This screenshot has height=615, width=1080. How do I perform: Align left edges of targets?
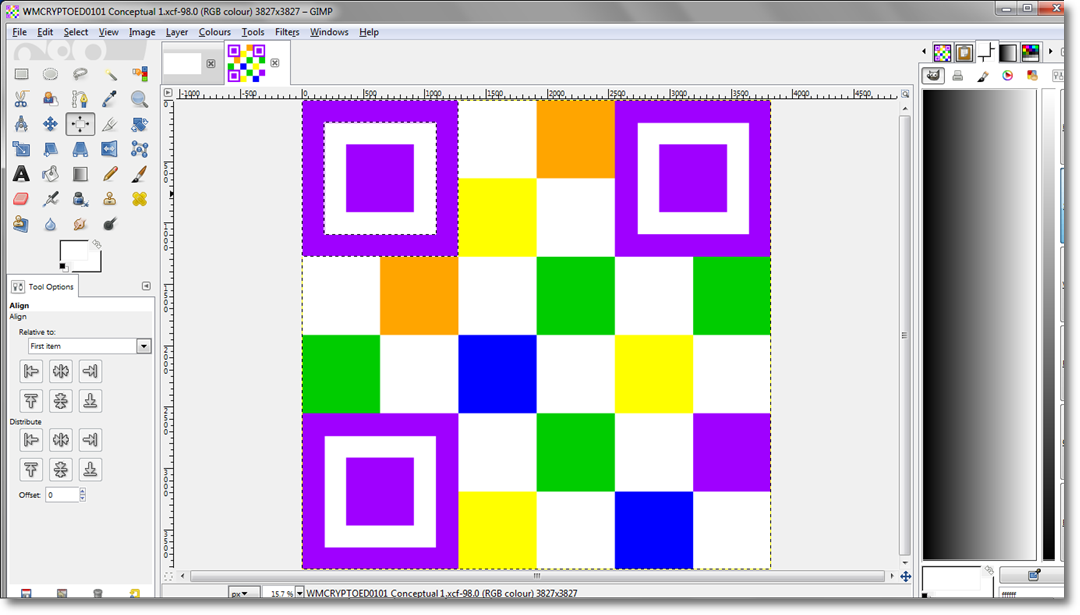31,371
